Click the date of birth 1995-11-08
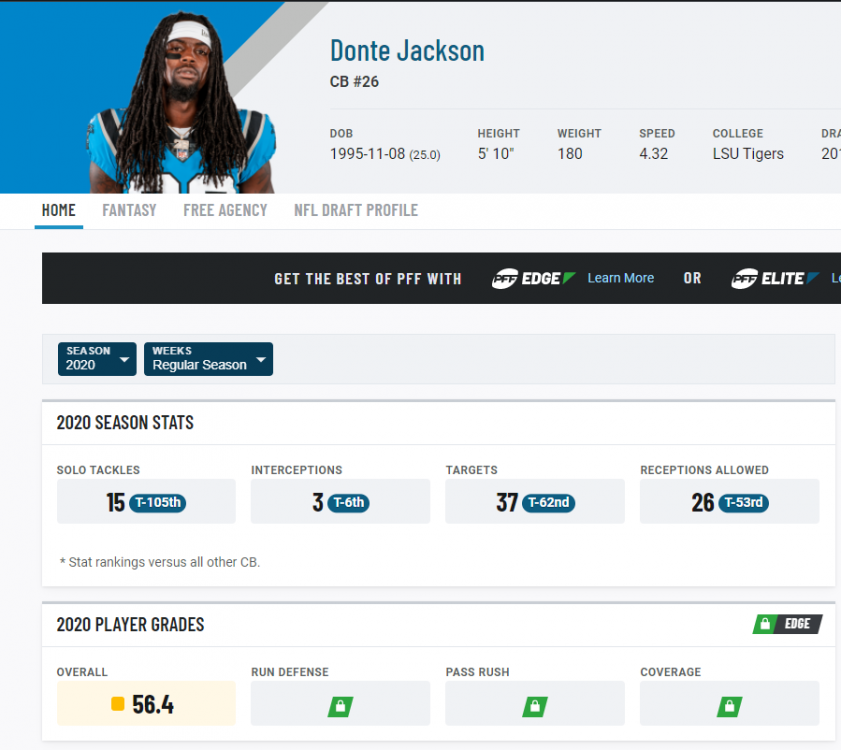841x750 pixels. pyautogui.click(x=367, y=154)
